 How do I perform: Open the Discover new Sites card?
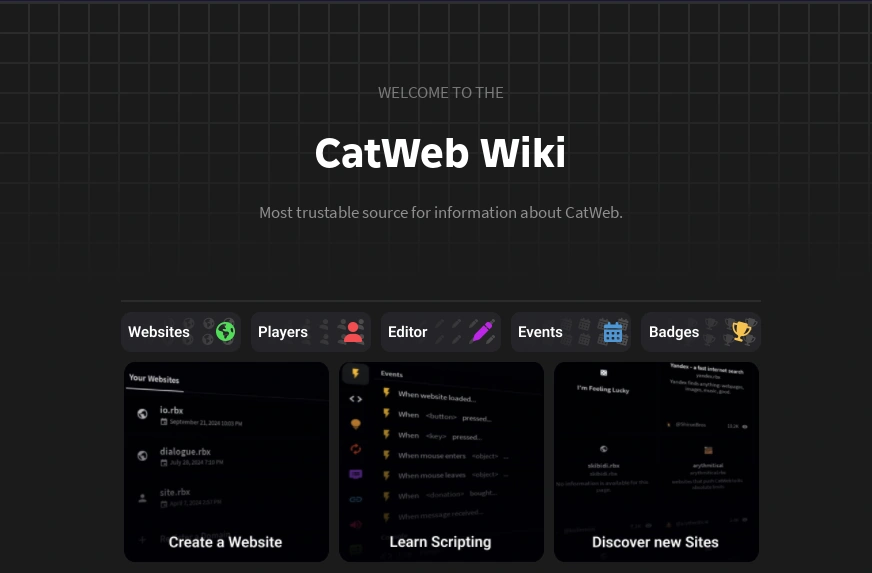coord(656,462)
